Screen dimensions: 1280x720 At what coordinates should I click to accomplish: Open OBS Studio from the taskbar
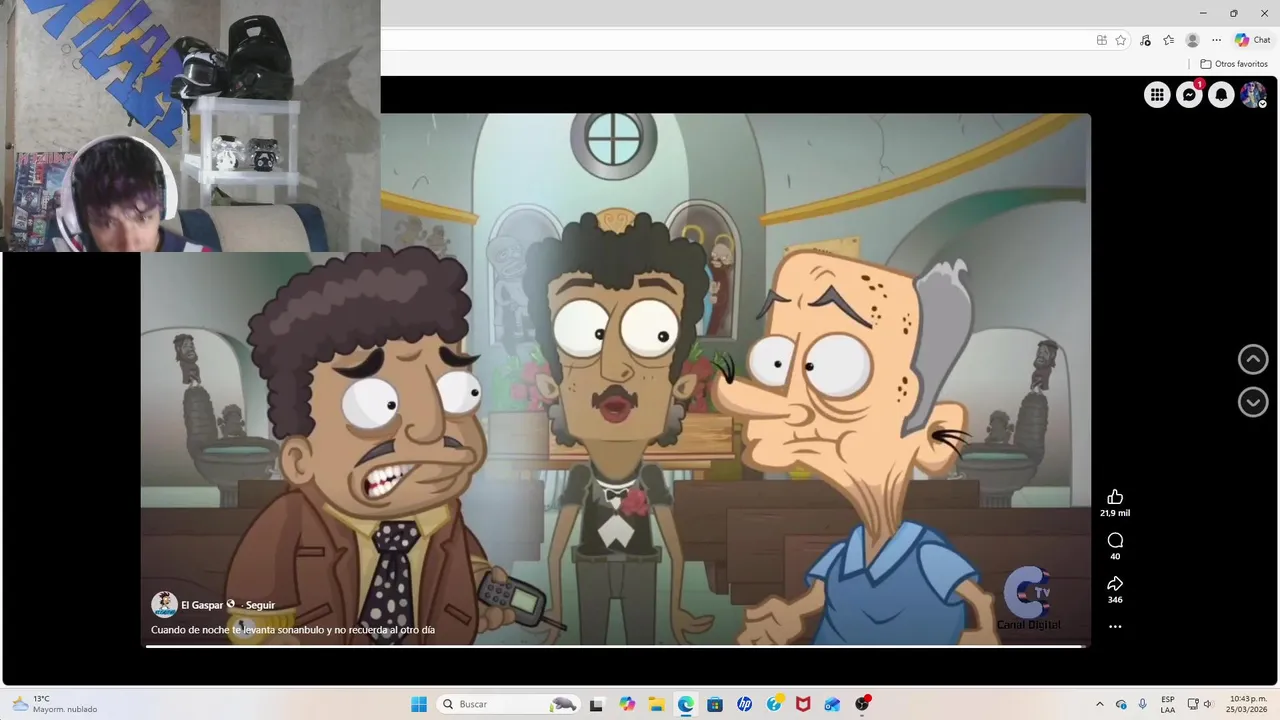[862, 704]
